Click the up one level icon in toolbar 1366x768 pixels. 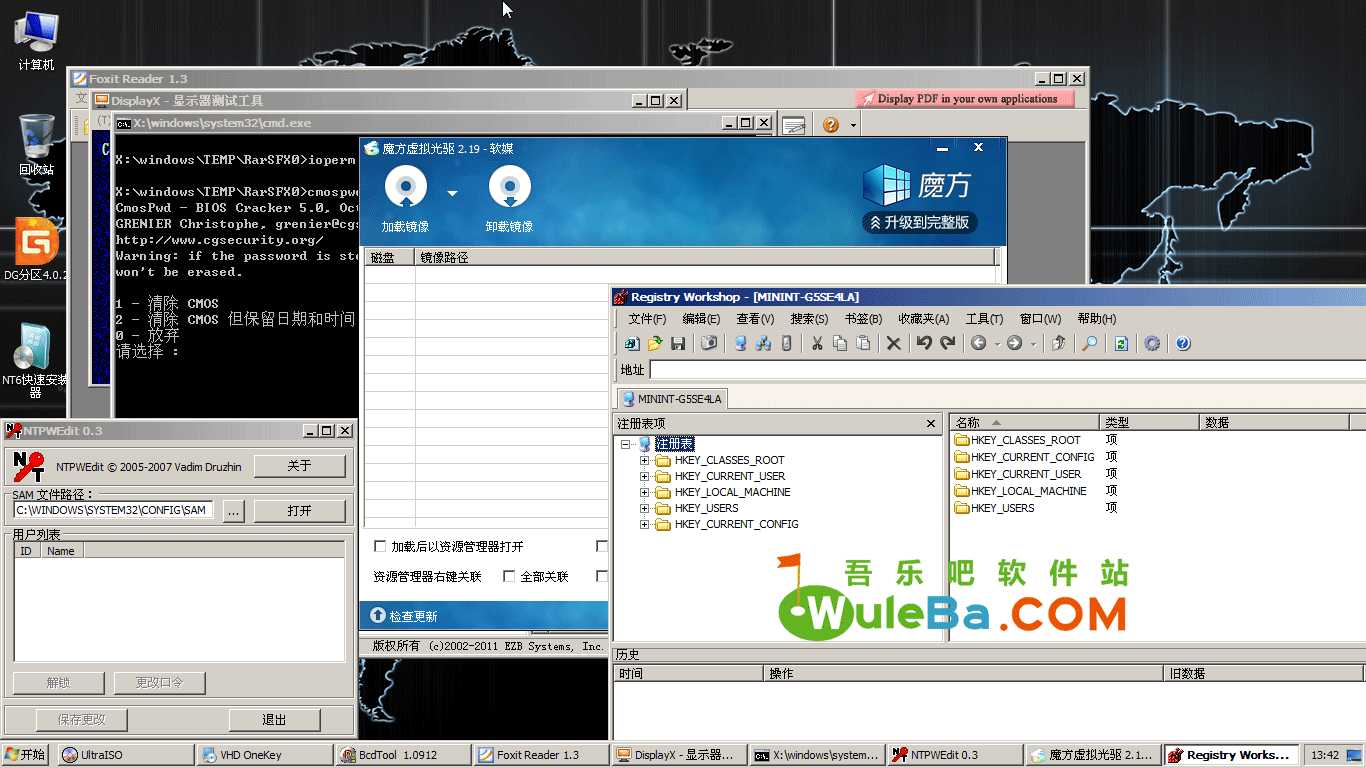1058,343
